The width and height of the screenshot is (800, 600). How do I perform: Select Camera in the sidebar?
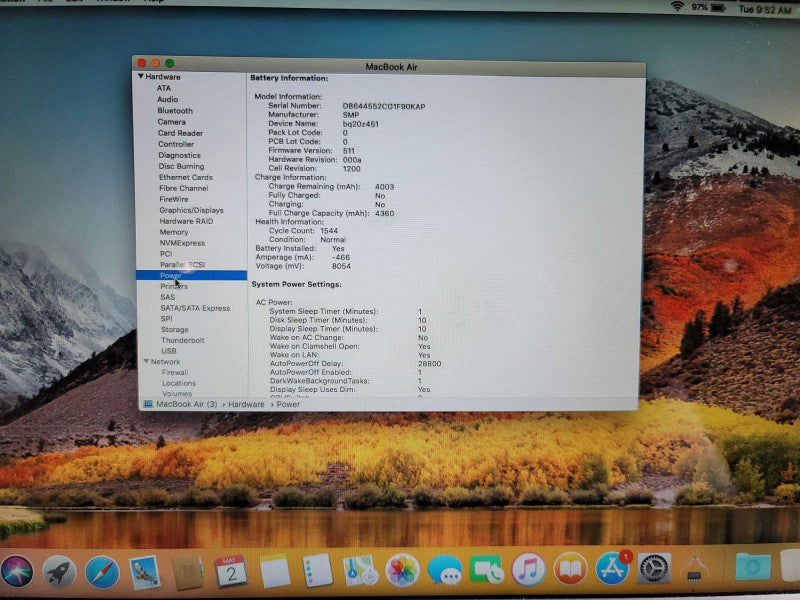pos(171,122)
